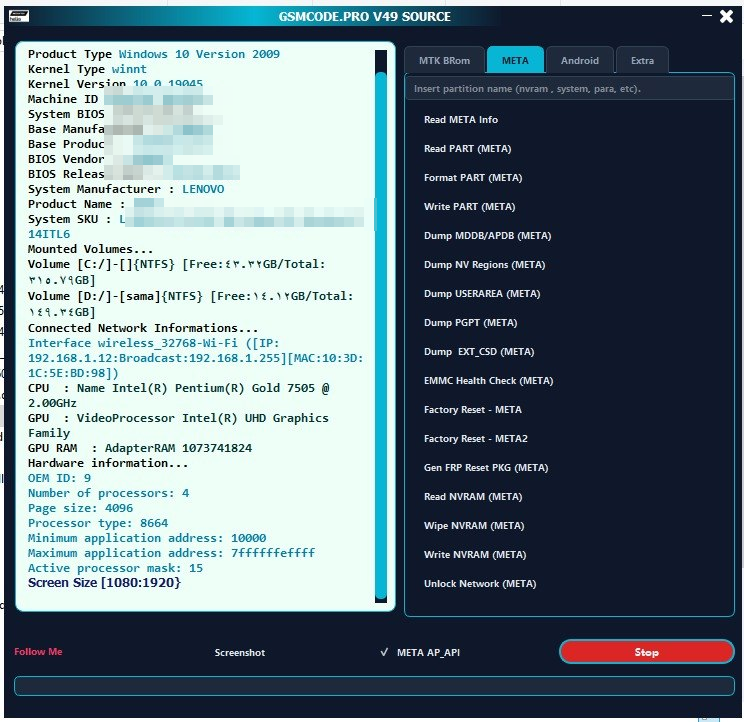Image resolution: width=744 pixels, height=722 pixels.
Task: Open the Follow Me link
Action: (x=38, y=651)
